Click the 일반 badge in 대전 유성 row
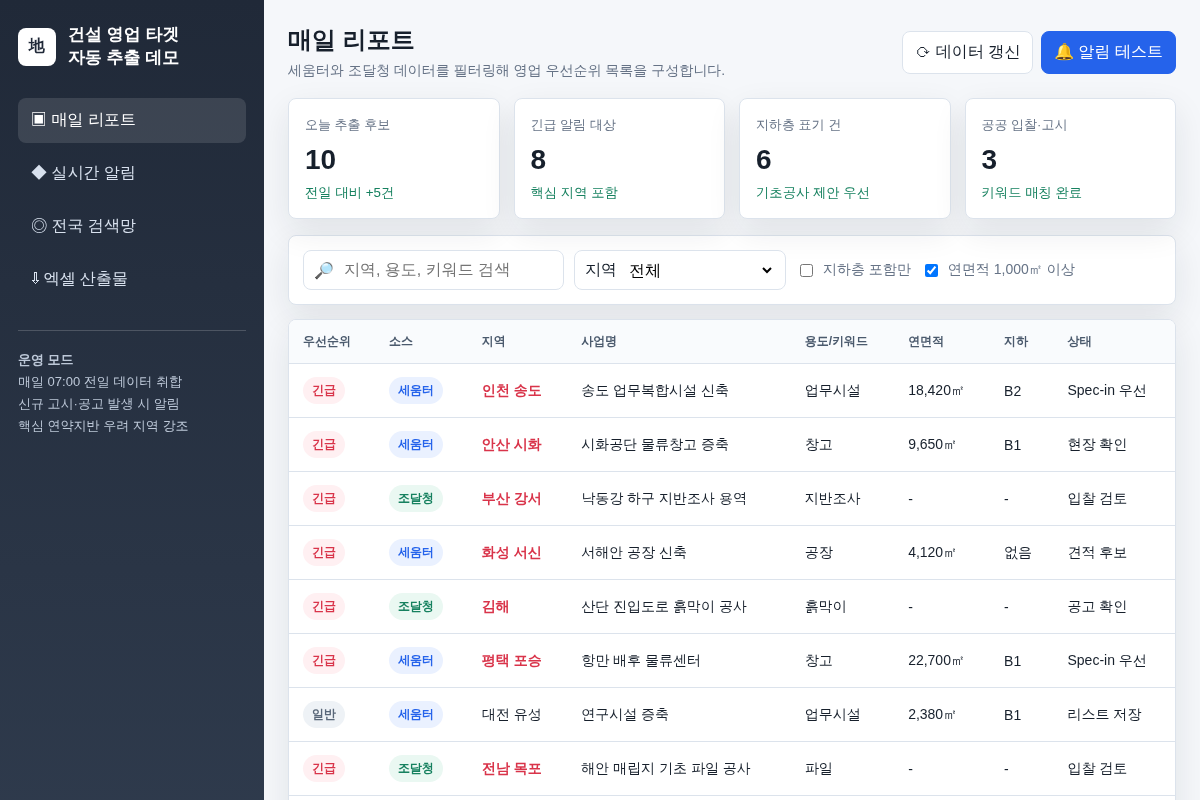 (x=324, y=714)
